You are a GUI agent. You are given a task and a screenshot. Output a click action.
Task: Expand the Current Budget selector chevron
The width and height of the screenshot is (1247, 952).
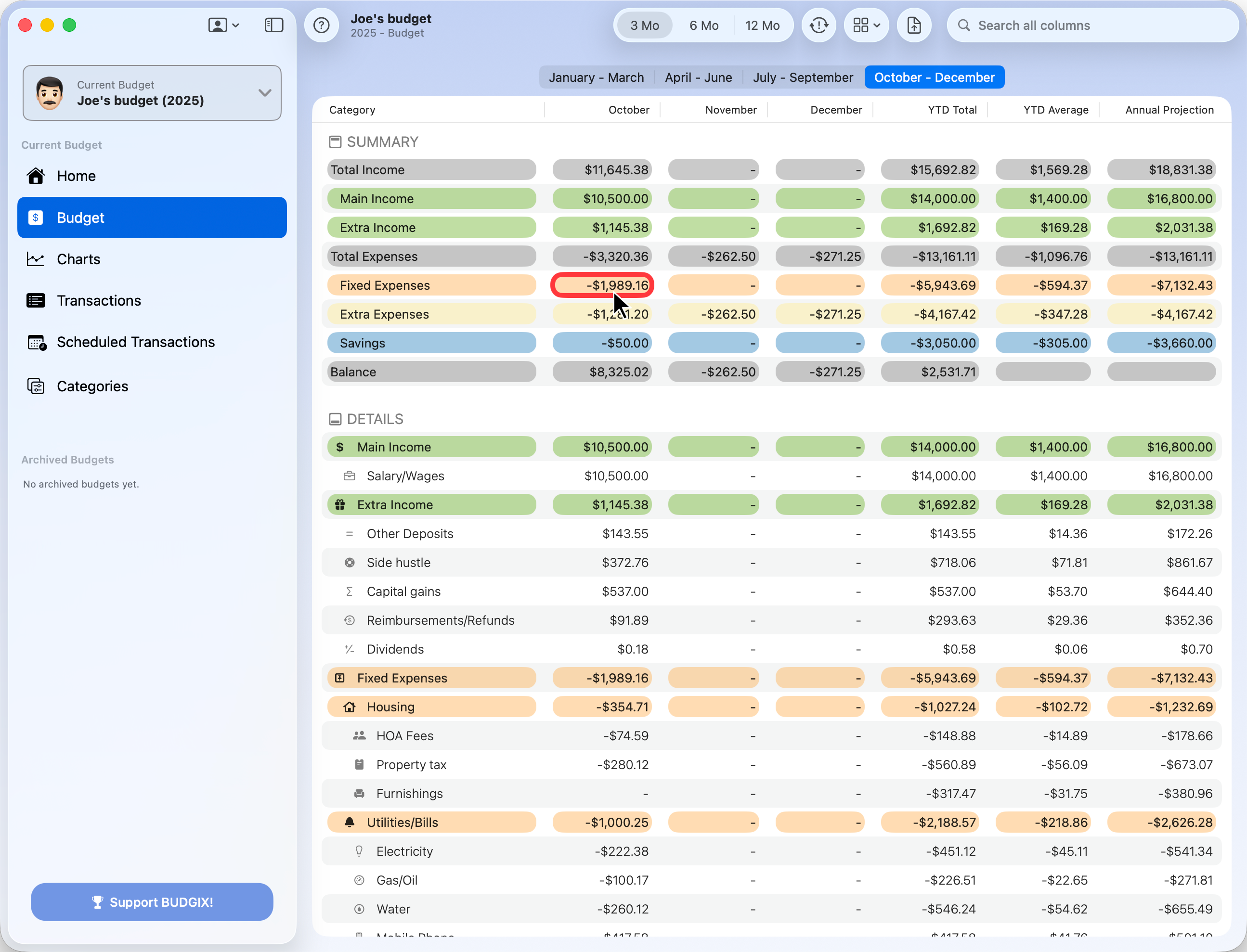tap(265, 92)
